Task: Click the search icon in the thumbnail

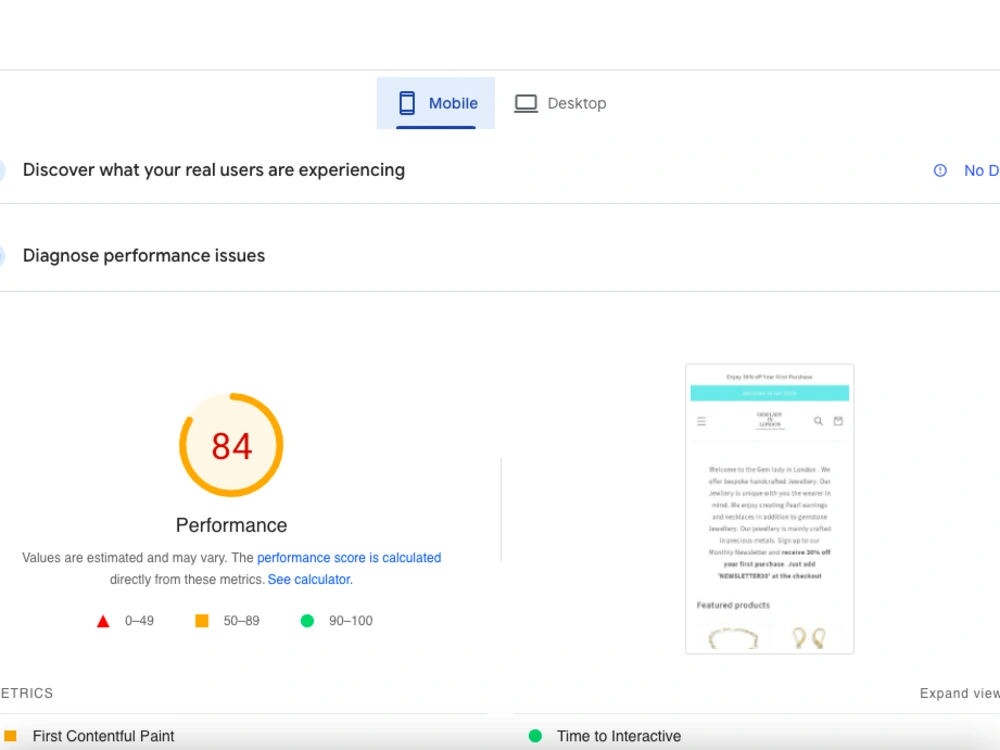Action: click(818, 421)
